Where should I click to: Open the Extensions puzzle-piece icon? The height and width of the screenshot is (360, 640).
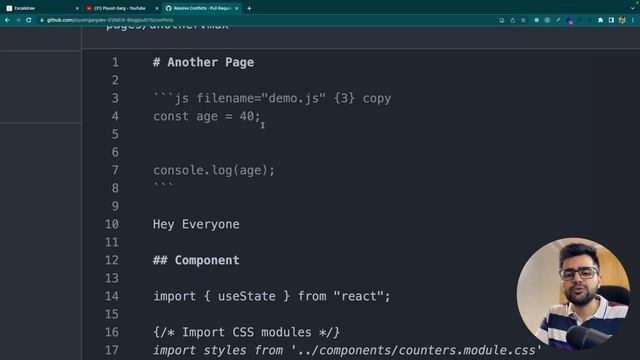click(600, 20)
